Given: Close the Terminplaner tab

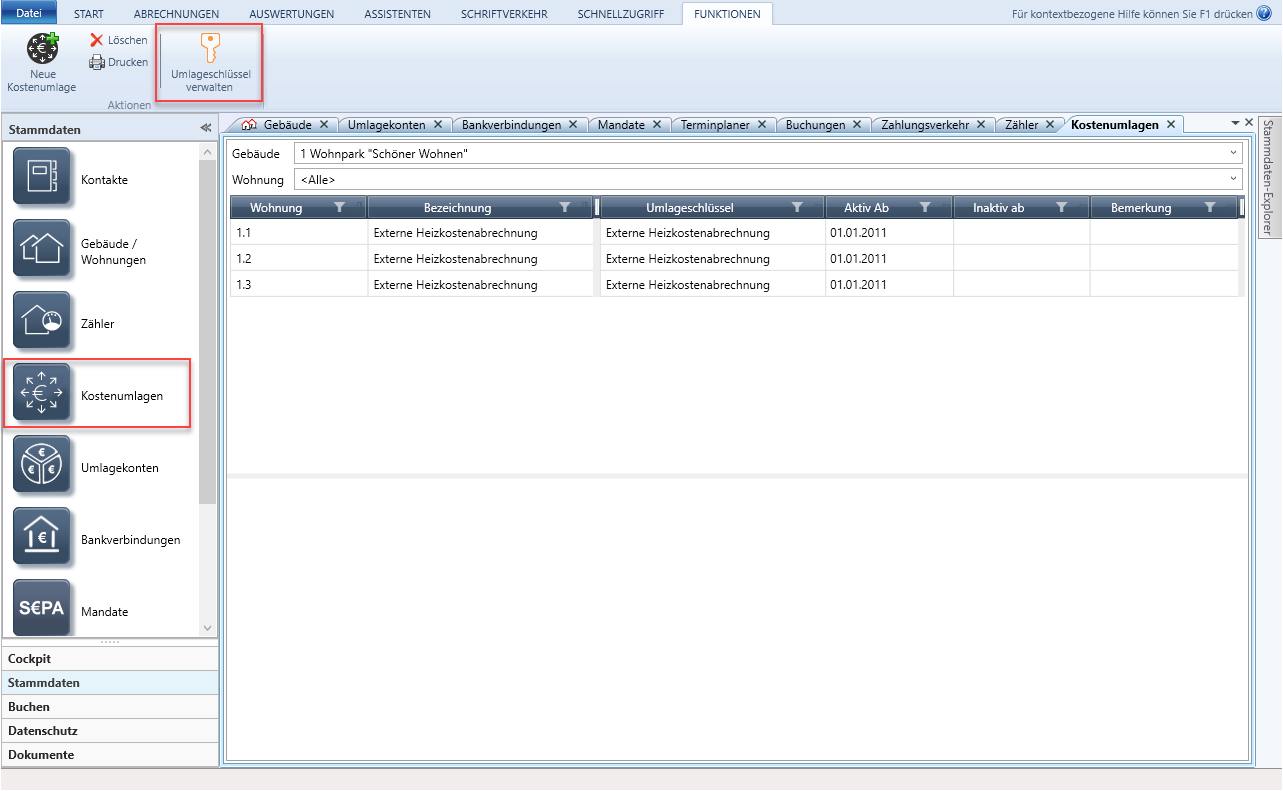Looking at the screenshot, I should 761,125.
